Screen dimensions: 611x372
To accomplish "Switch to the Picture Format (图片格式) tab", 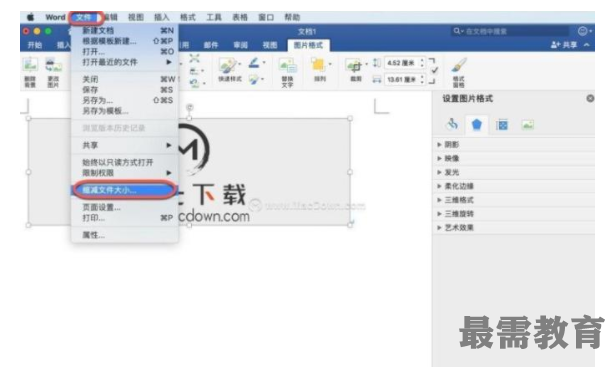I will tap(308, 45).
